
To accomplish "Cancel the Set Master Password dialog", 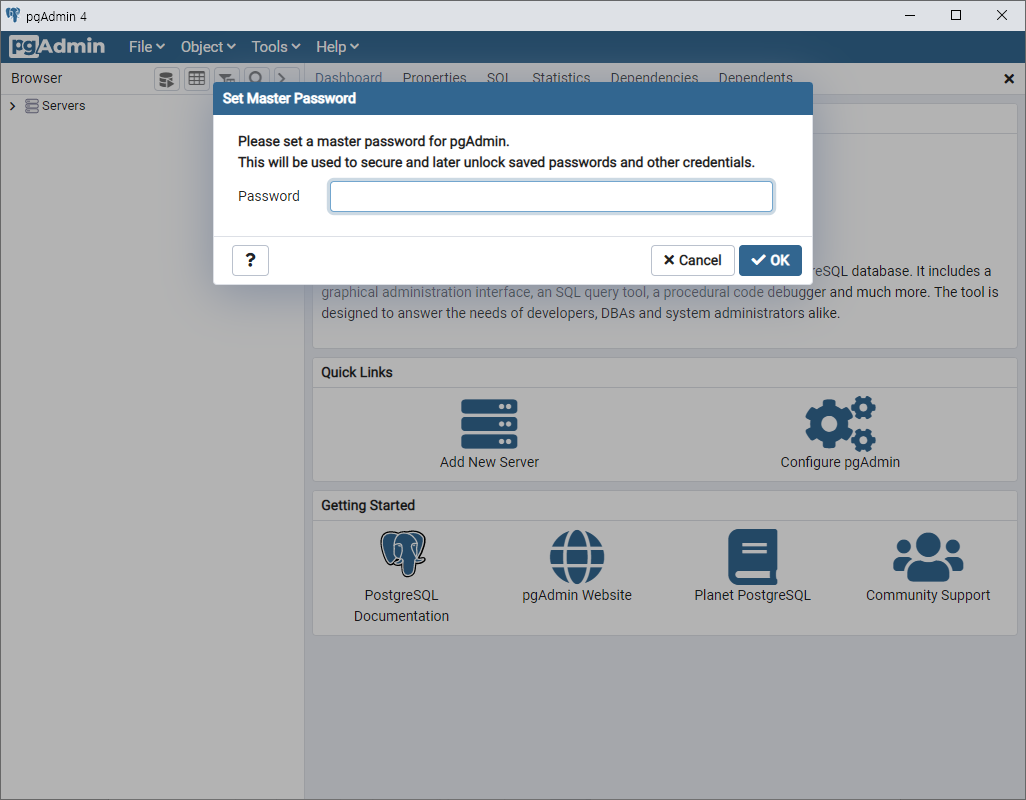I will [x=692, y=260].
